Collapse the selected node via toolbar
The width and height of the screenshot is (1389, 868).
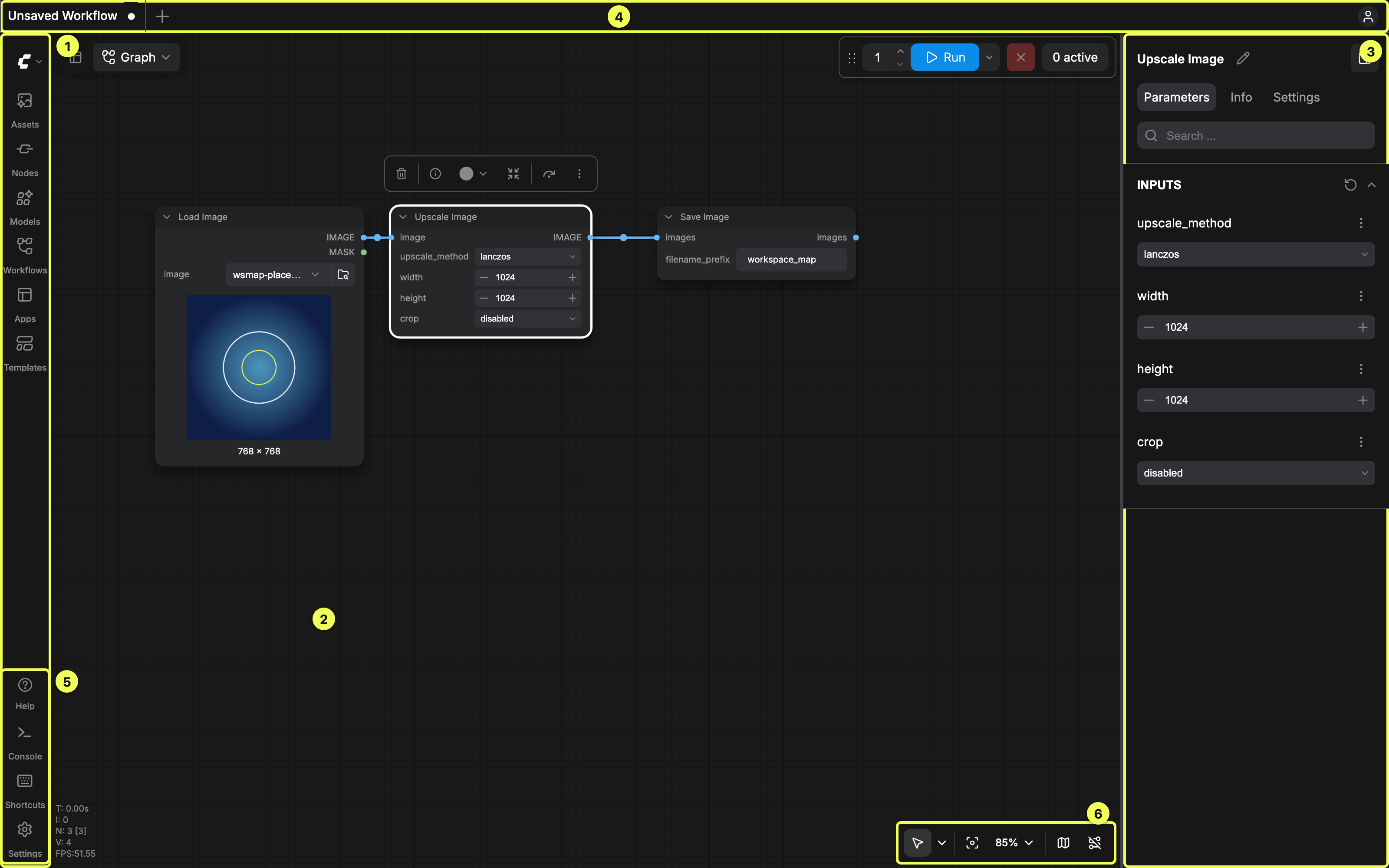point(513,173)
